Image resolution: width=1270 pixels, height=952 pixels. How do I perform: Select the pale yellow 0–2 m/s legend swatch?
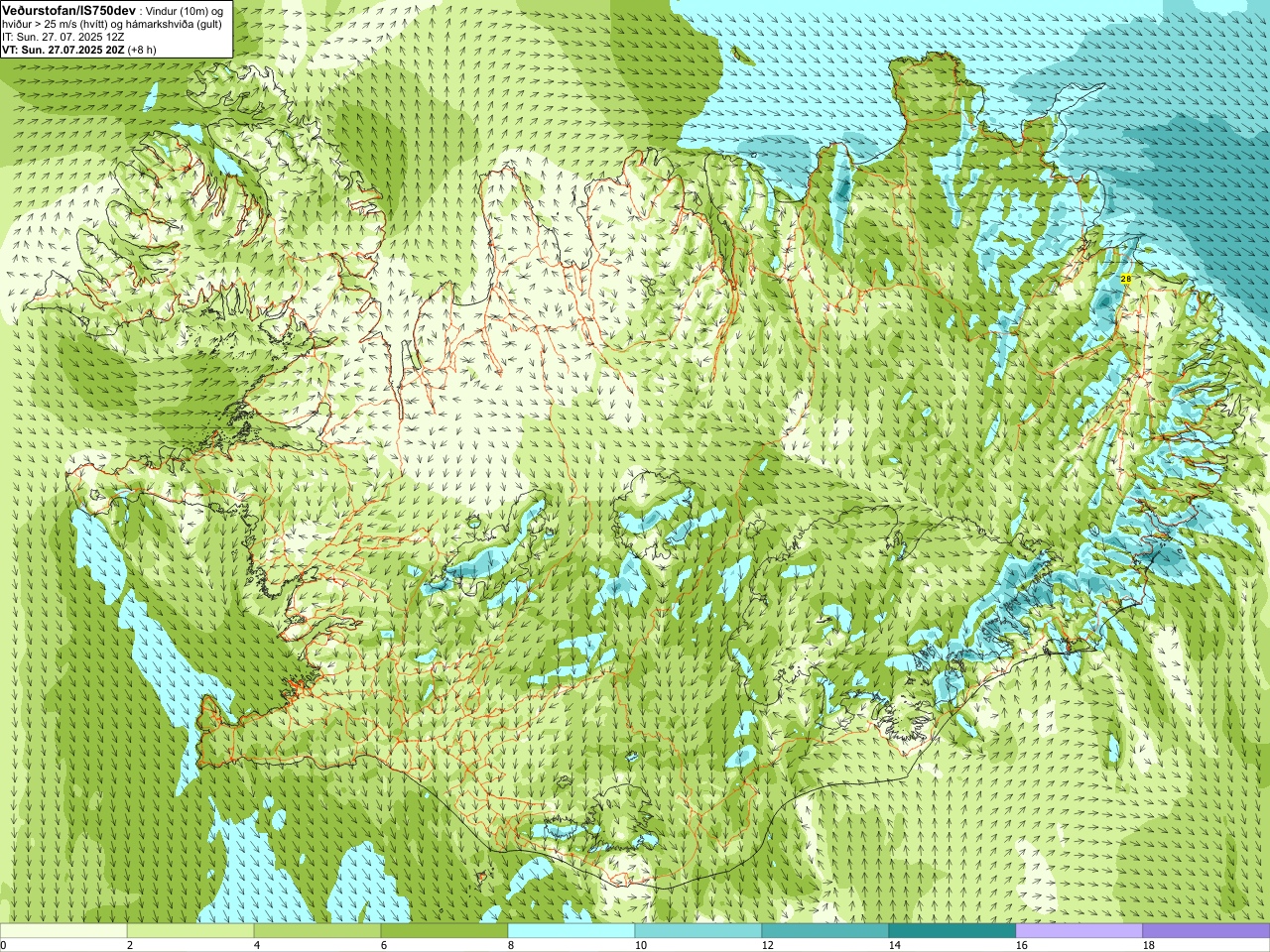click(63, 931)
